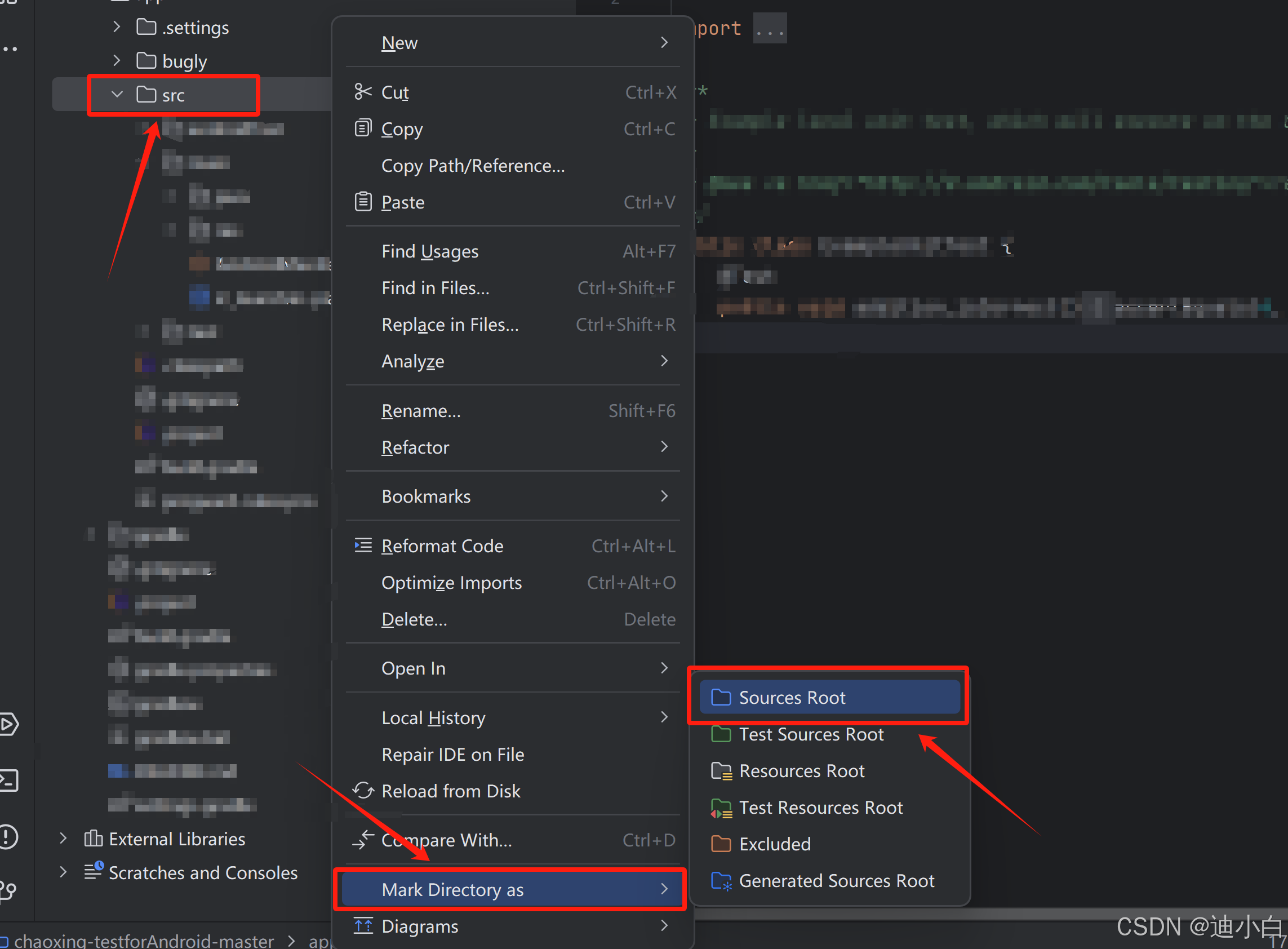Click the Cut scissors icon
Image resolution: width=1288 pixels, height=949 pixels.
click(x=362, y=92)
